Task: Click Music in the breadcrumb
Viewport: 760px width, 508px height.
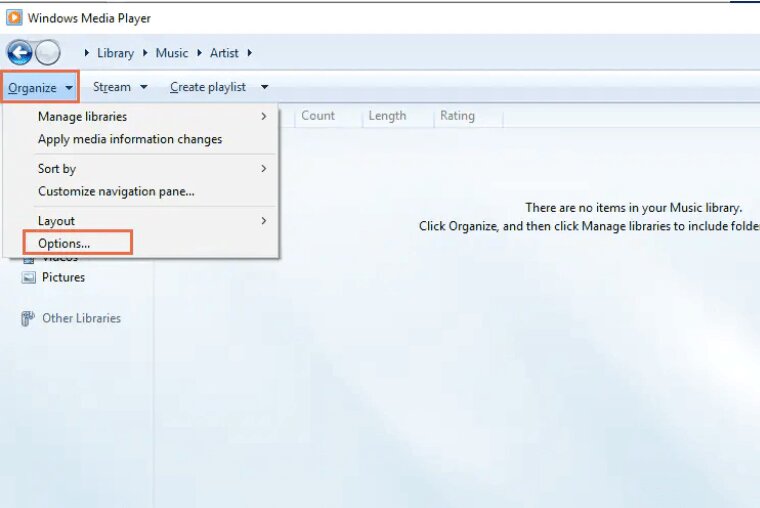Action: pos(172,53)
